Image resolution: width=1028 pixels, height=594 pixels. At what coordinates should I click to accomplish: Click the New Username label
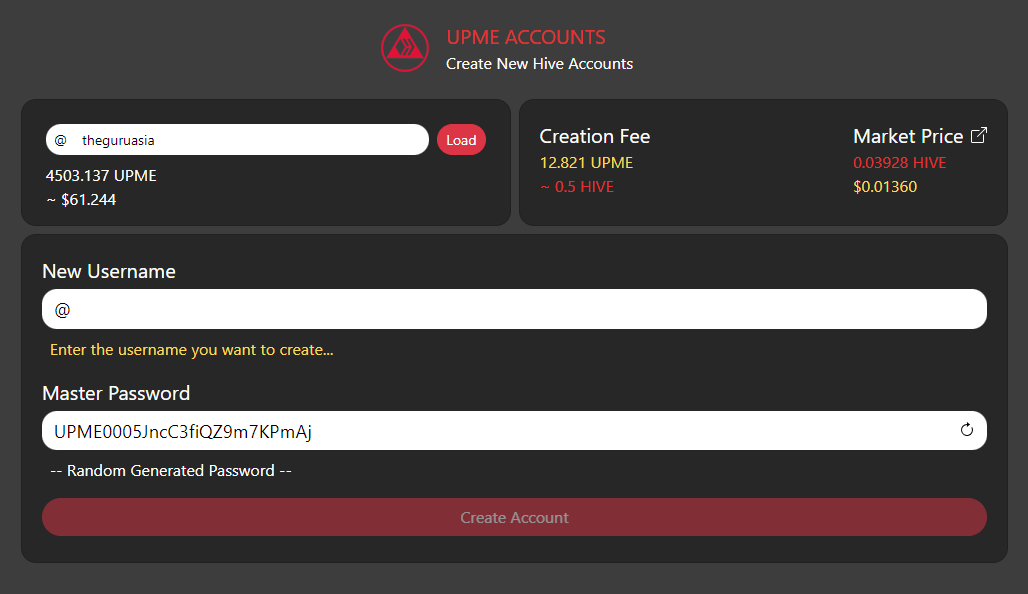coord(109,271)
